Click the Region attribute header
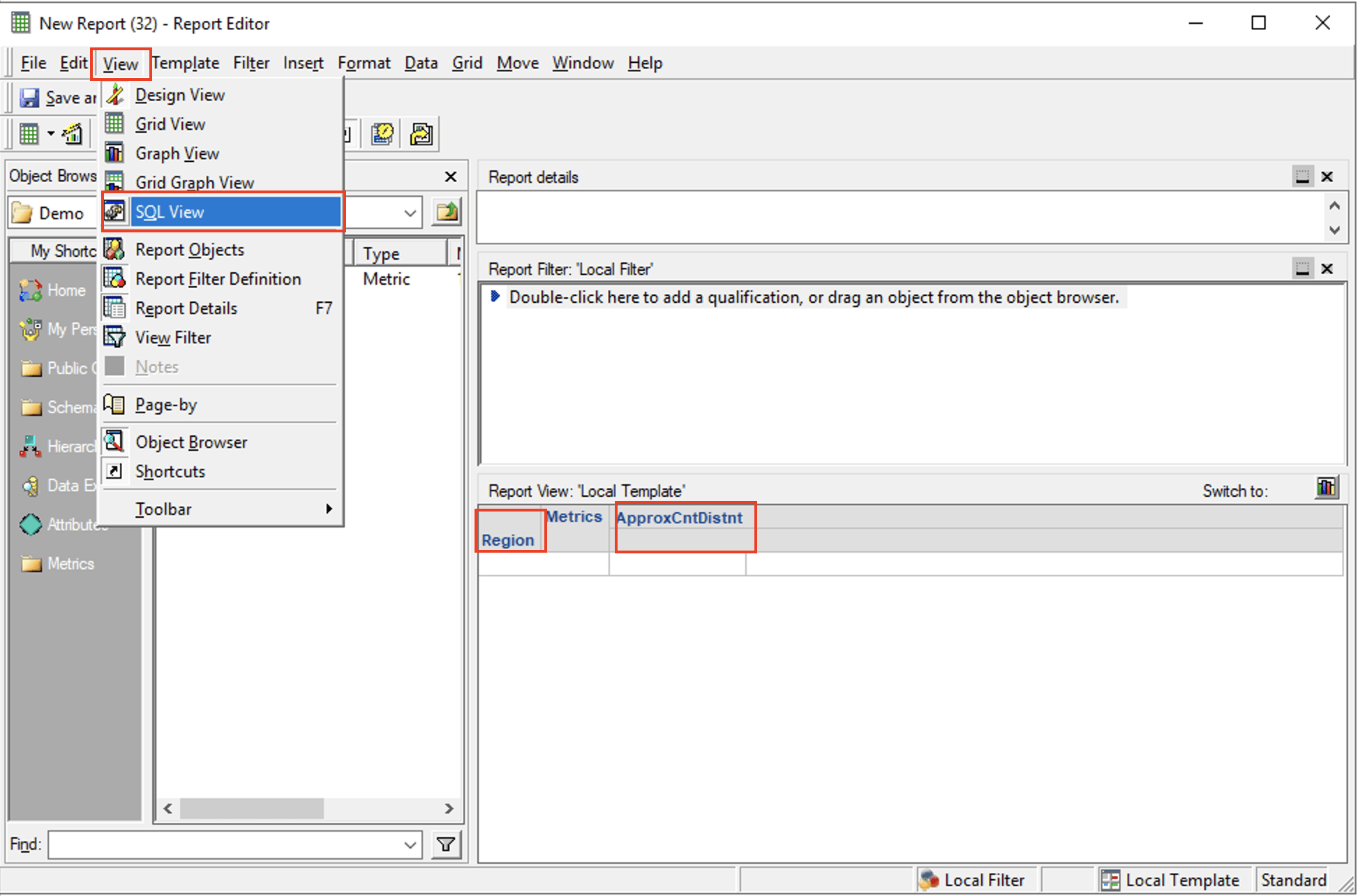 tap(507, 540)
